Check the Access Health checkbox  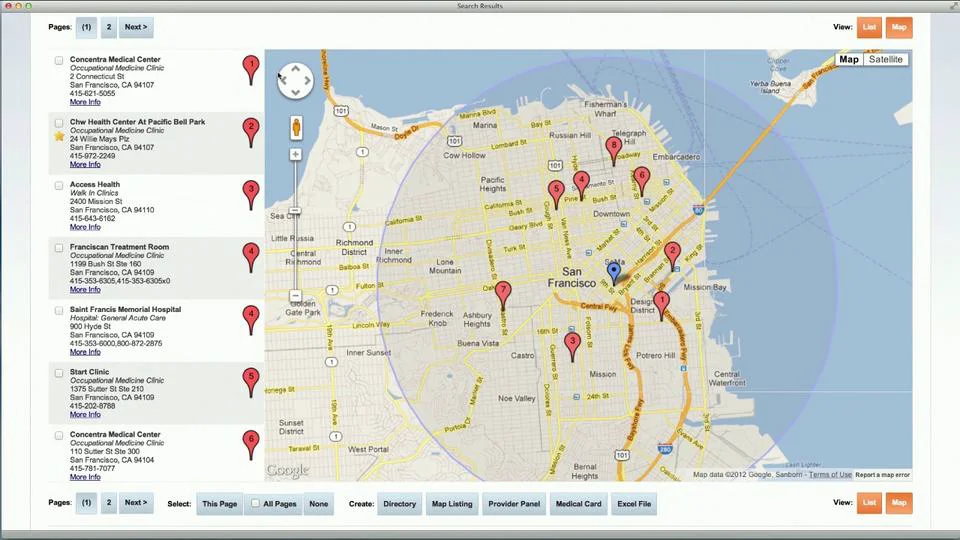[59, 186]
